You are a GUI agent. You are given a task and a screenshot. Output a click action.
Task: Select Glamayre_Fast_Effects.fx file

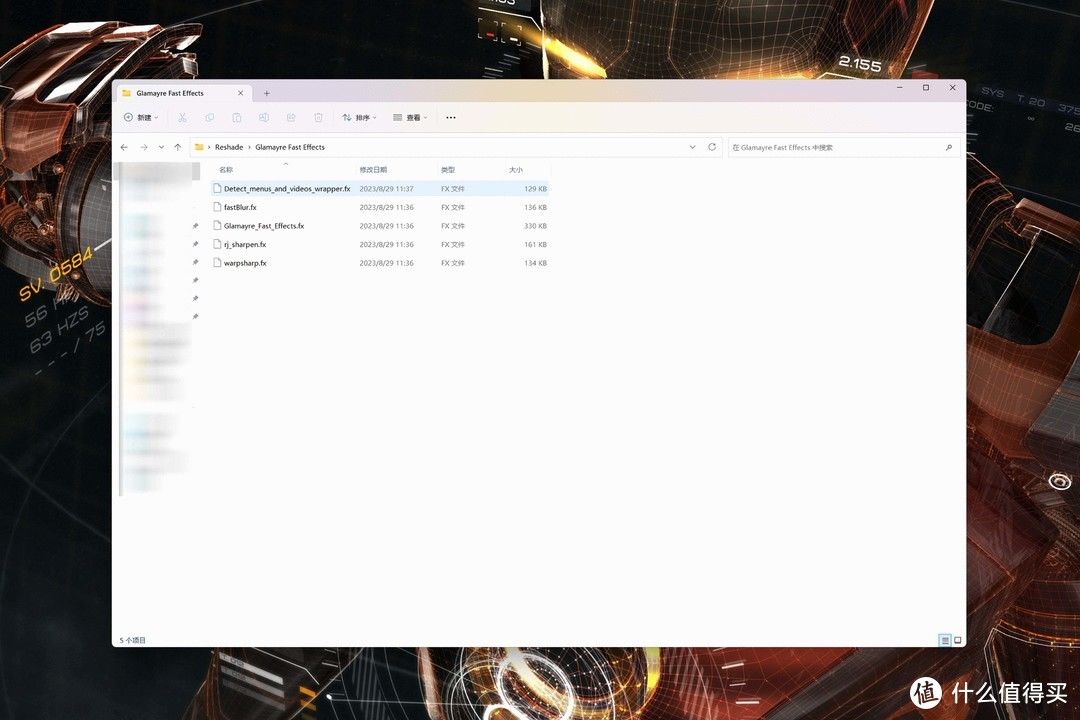click(x=380, y=226)
